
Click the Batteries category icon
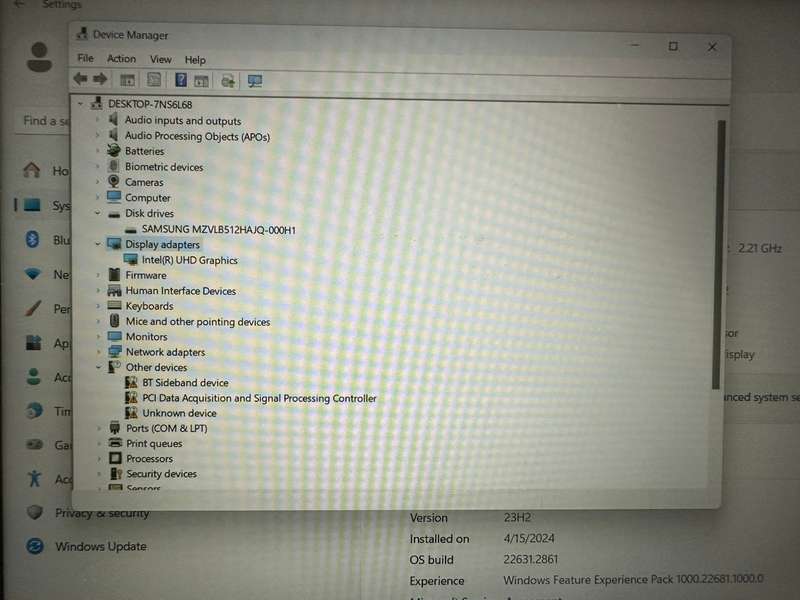(114, 151)
